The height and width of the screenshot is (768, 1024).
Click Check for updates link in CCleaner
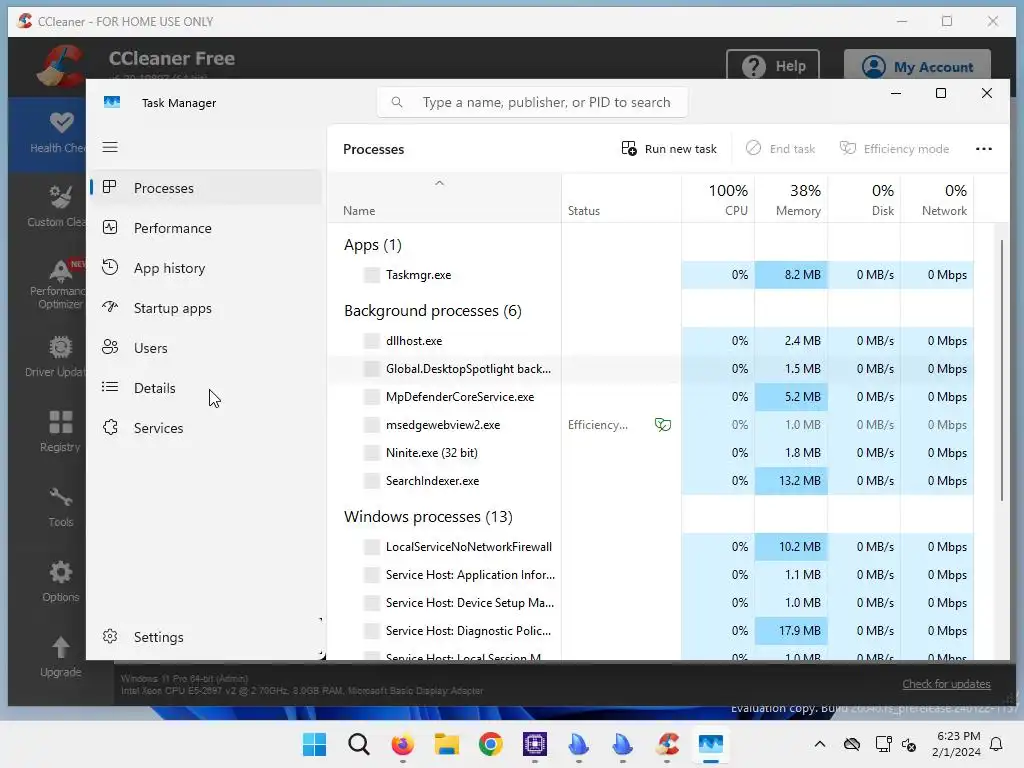click(x=946, y=684)
